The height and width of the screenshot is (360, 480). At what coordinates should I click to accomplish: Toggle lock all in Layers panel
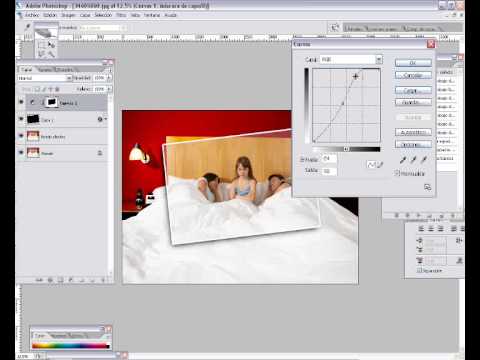tap(57, 89)
